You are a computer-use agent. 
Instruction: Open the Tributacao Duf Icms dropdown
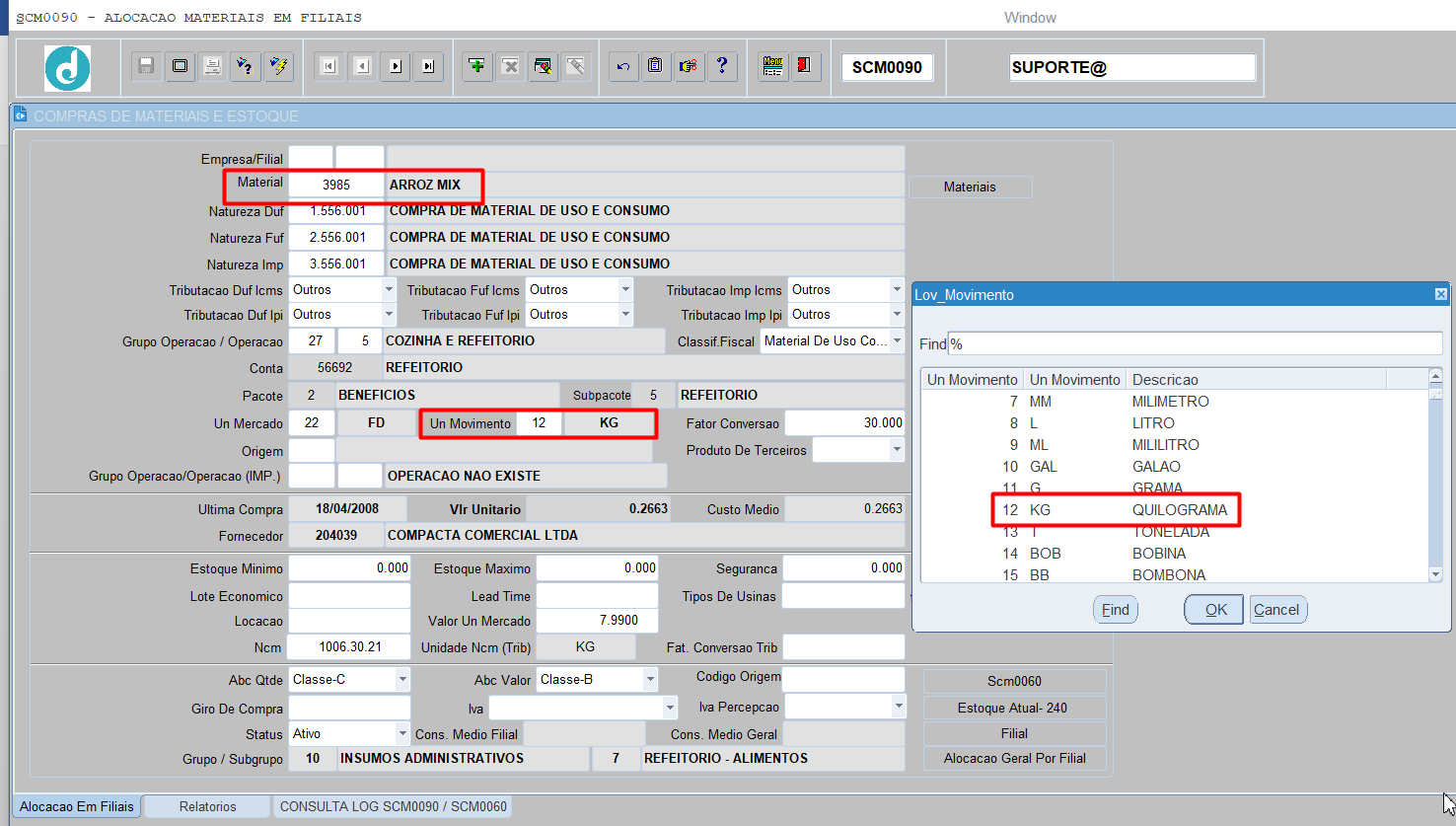coord(389,289)
